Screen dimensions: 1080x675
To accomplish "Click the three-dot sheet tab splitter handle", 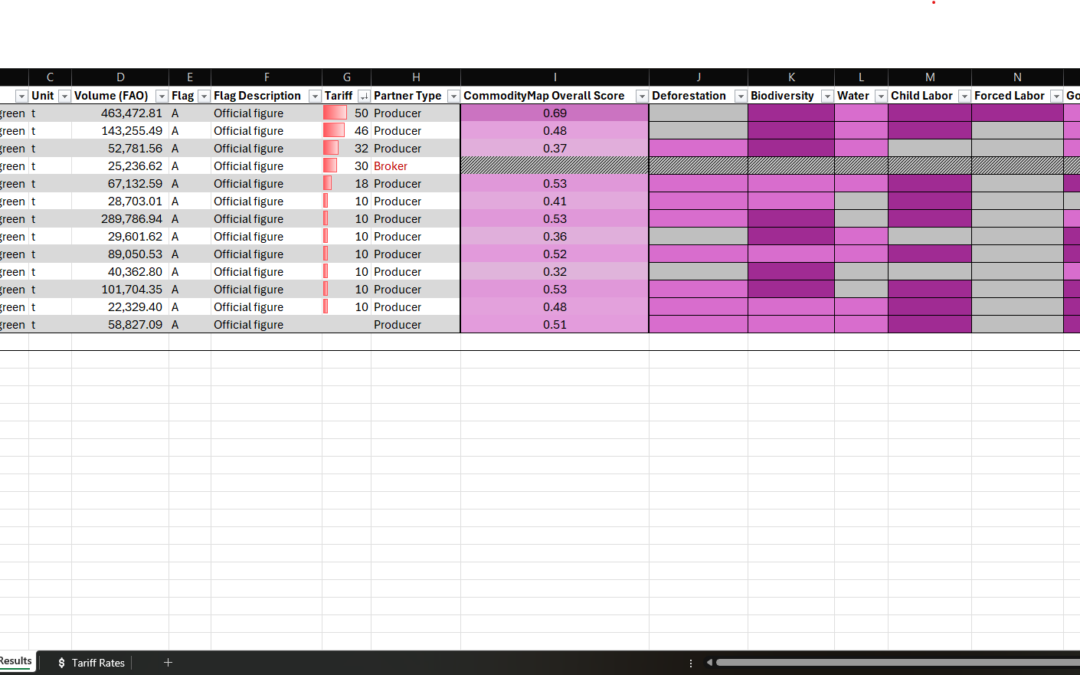I will point(690,663).
